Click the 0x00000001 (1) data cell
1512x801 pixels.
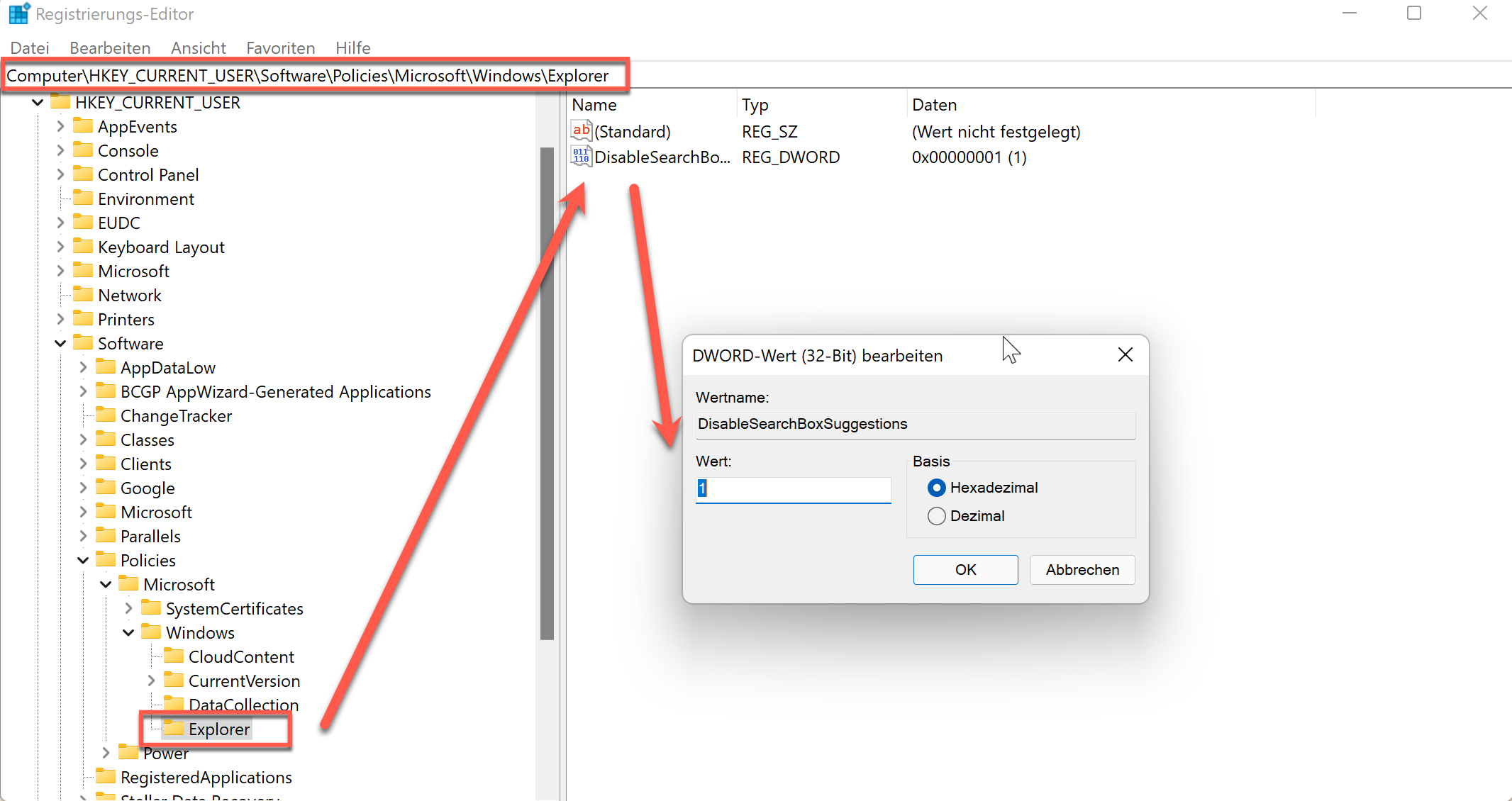(x=969, y=157)
